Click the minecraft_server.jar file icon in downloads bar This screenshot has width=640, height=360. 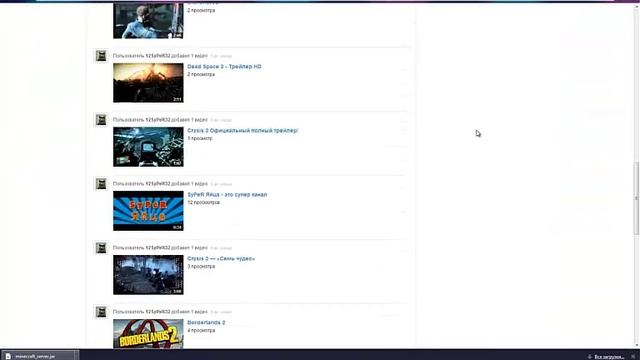pos(8,356)
